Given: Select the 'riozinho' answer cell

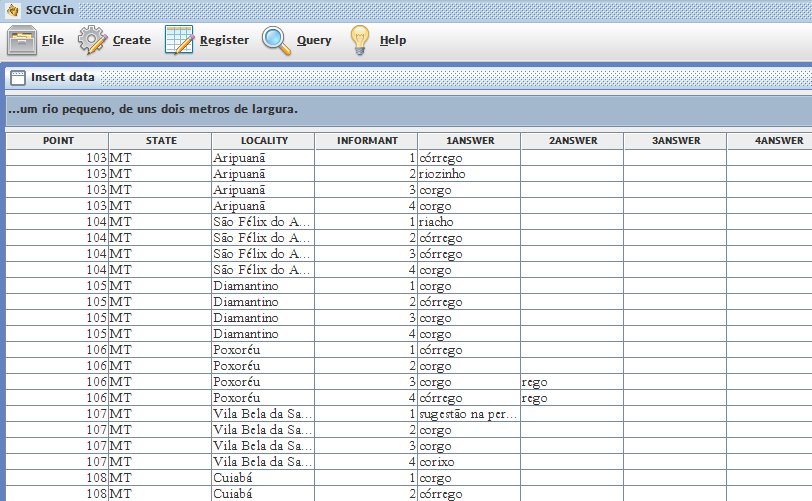Looking at the screenshot, I should click(469, 174).
